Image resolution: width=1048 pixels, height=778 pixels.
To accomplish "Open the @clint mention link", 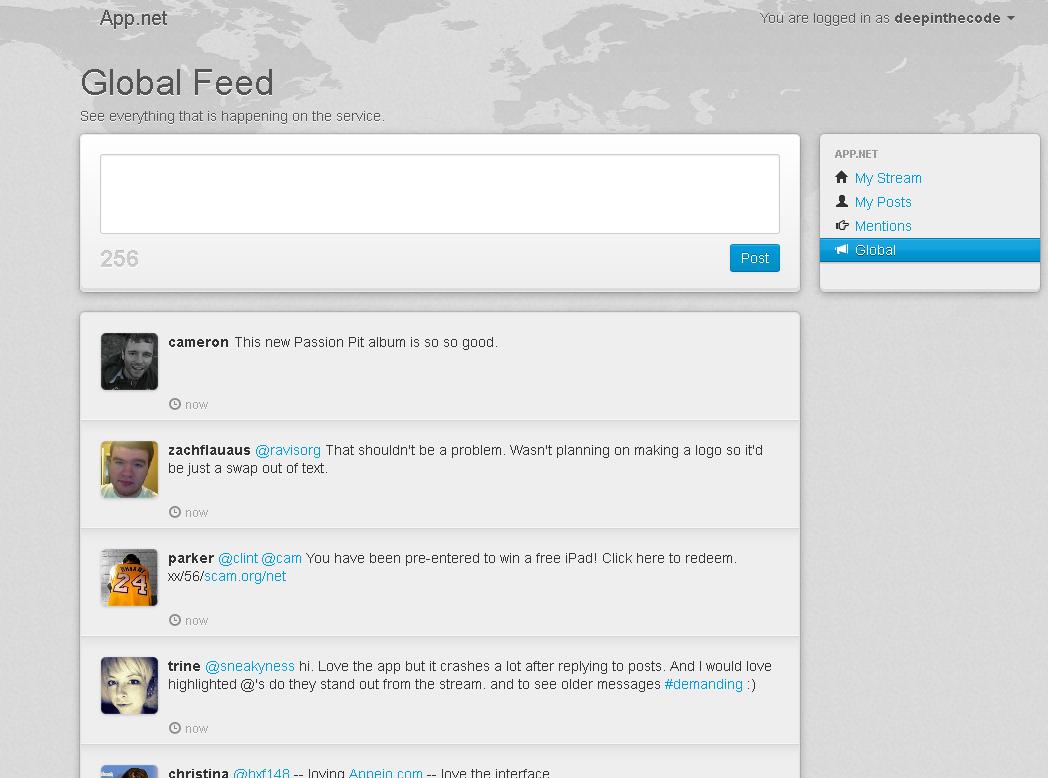I will [x=238, y=558].
